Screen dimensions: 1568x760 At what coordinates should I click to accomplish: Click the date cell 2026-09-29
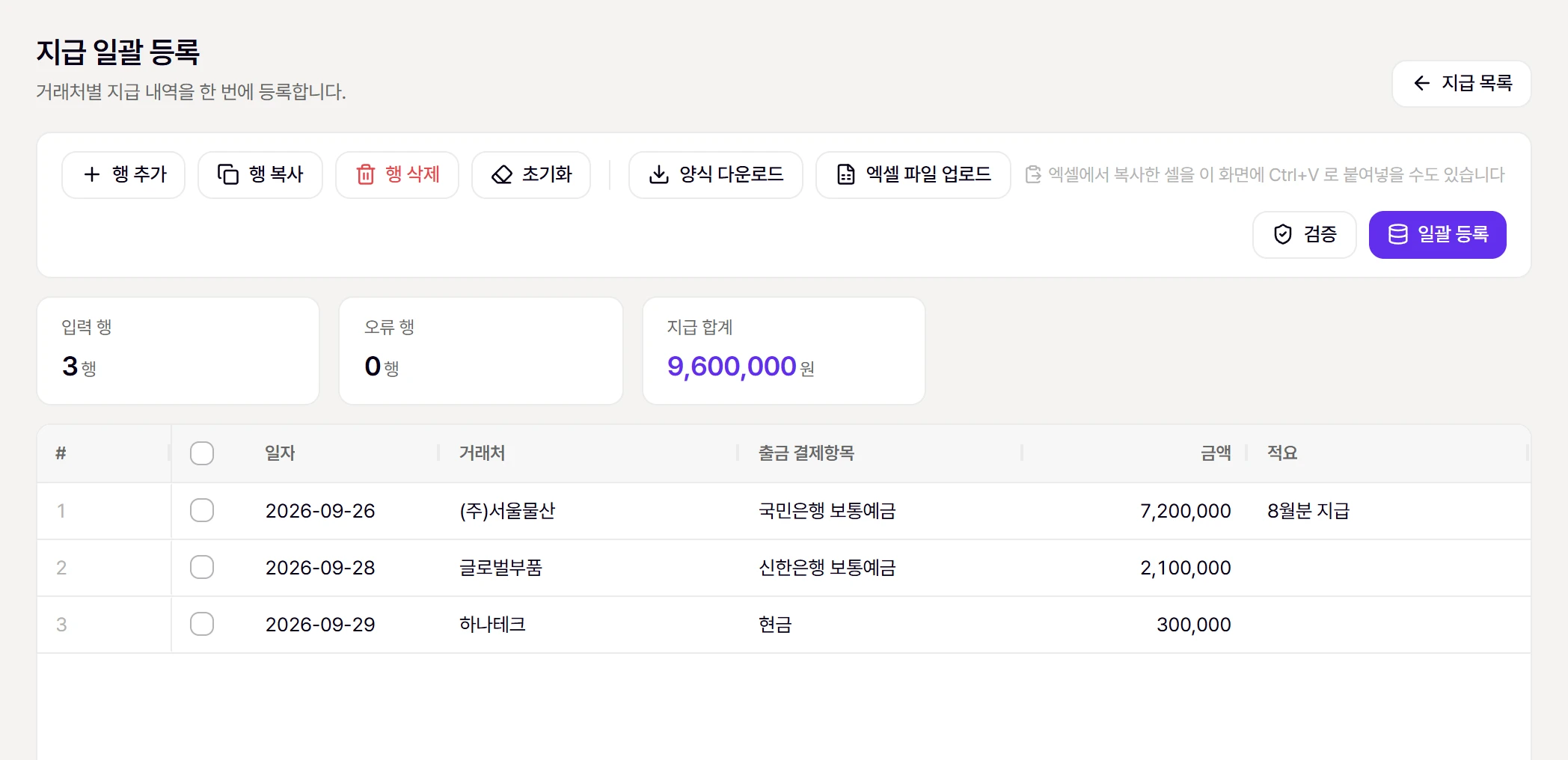pyautogui.click(x=320, y=625)
